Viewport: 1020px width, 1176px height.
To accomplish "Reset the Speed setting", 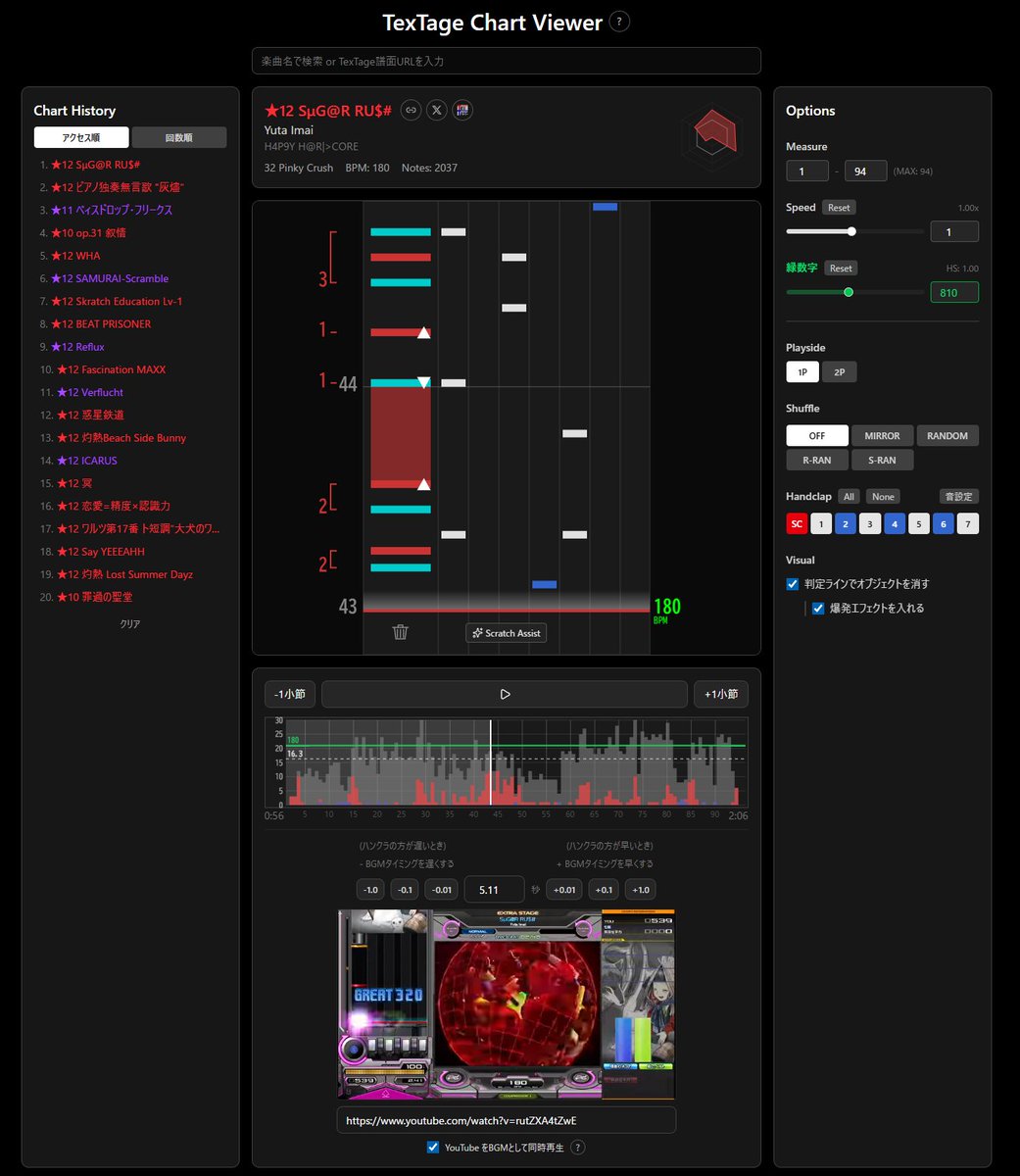I will point(840,208).
